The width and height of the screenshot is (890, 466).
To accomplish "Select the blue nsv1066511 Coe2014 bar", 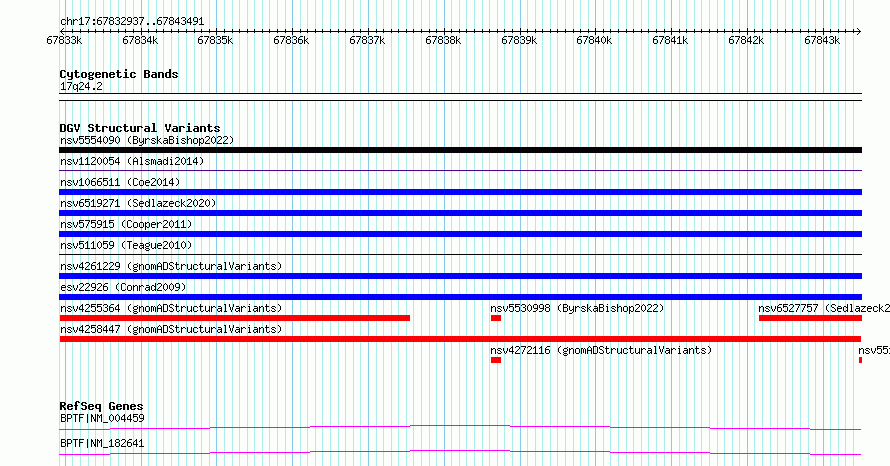I will click(x=460, y=192).
